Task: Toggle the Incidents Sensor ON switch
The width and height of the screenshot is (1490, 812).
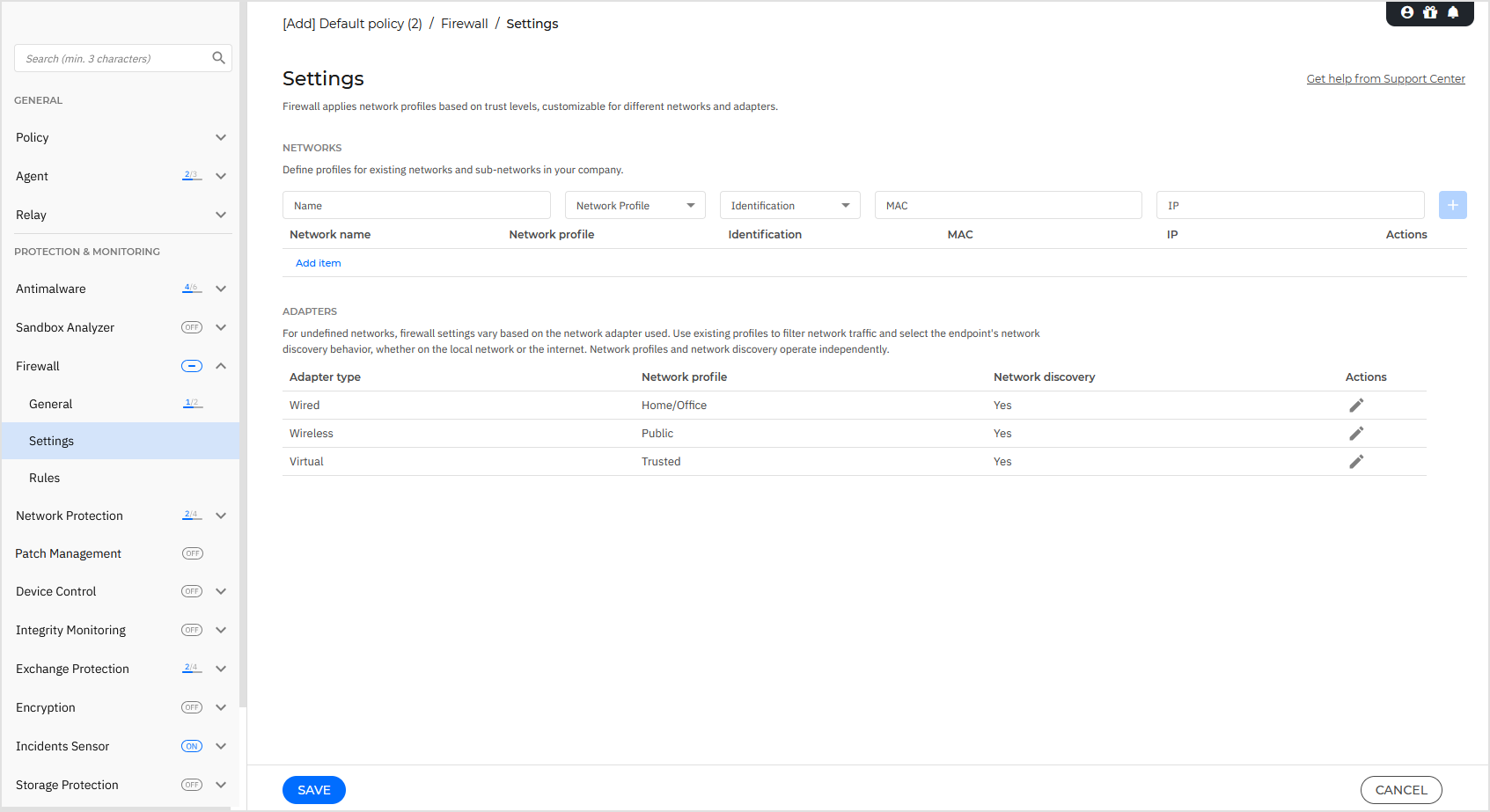Action: (191, 745)
